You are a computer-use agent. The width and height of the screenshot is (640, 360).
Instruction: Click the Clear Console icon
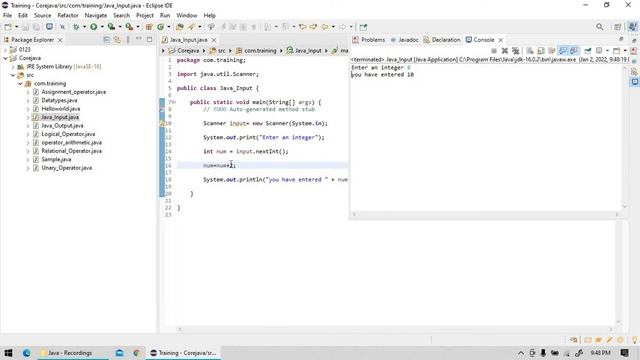click(530, 51)
